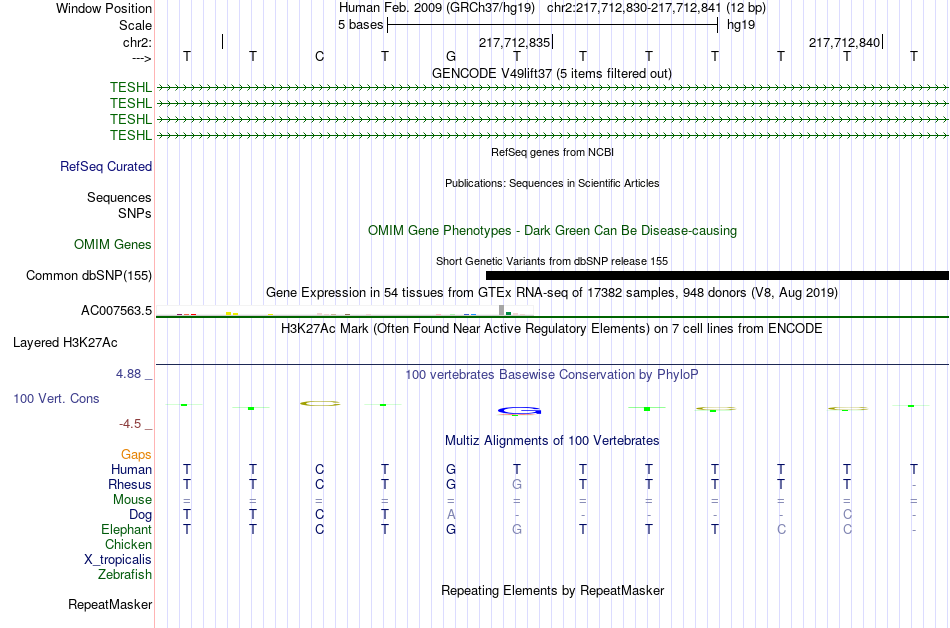Image resolution: width=950 pixels, height=628 pixels.
Task: Select the Mouse species row label
Action: [133, 500]
